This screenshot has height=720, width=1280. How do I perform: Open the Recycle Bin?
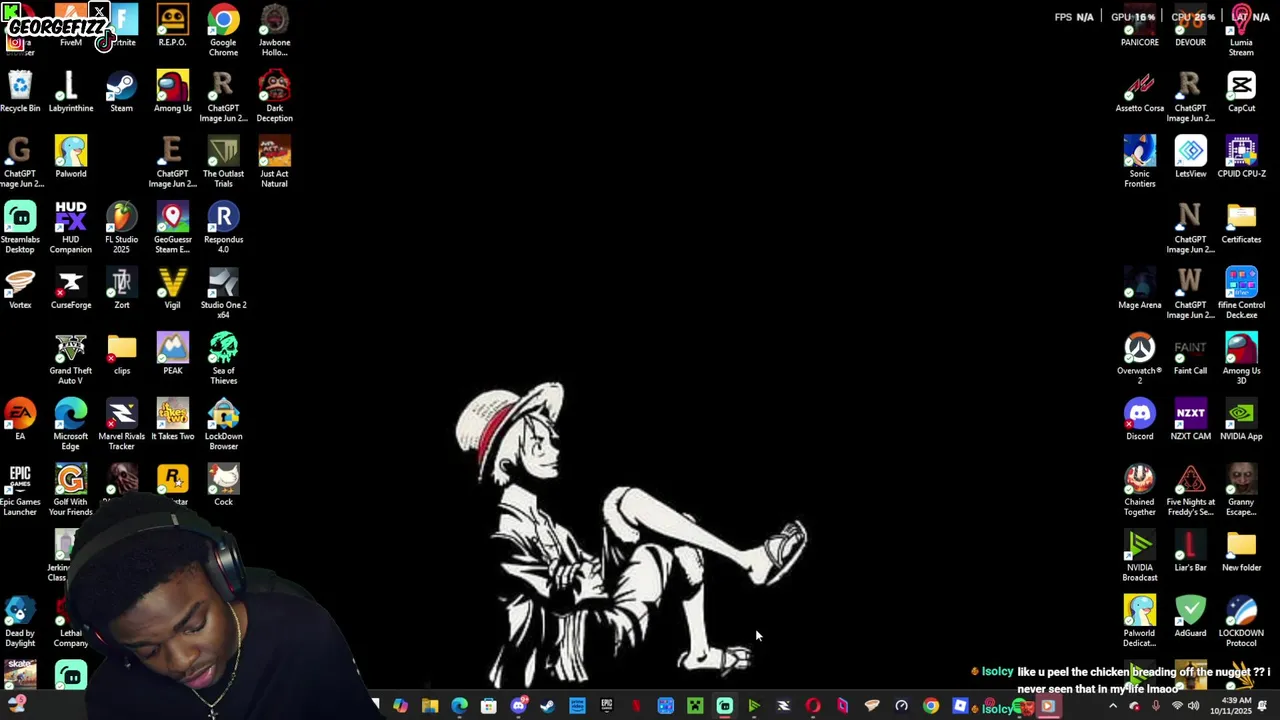tap(20, 92)
